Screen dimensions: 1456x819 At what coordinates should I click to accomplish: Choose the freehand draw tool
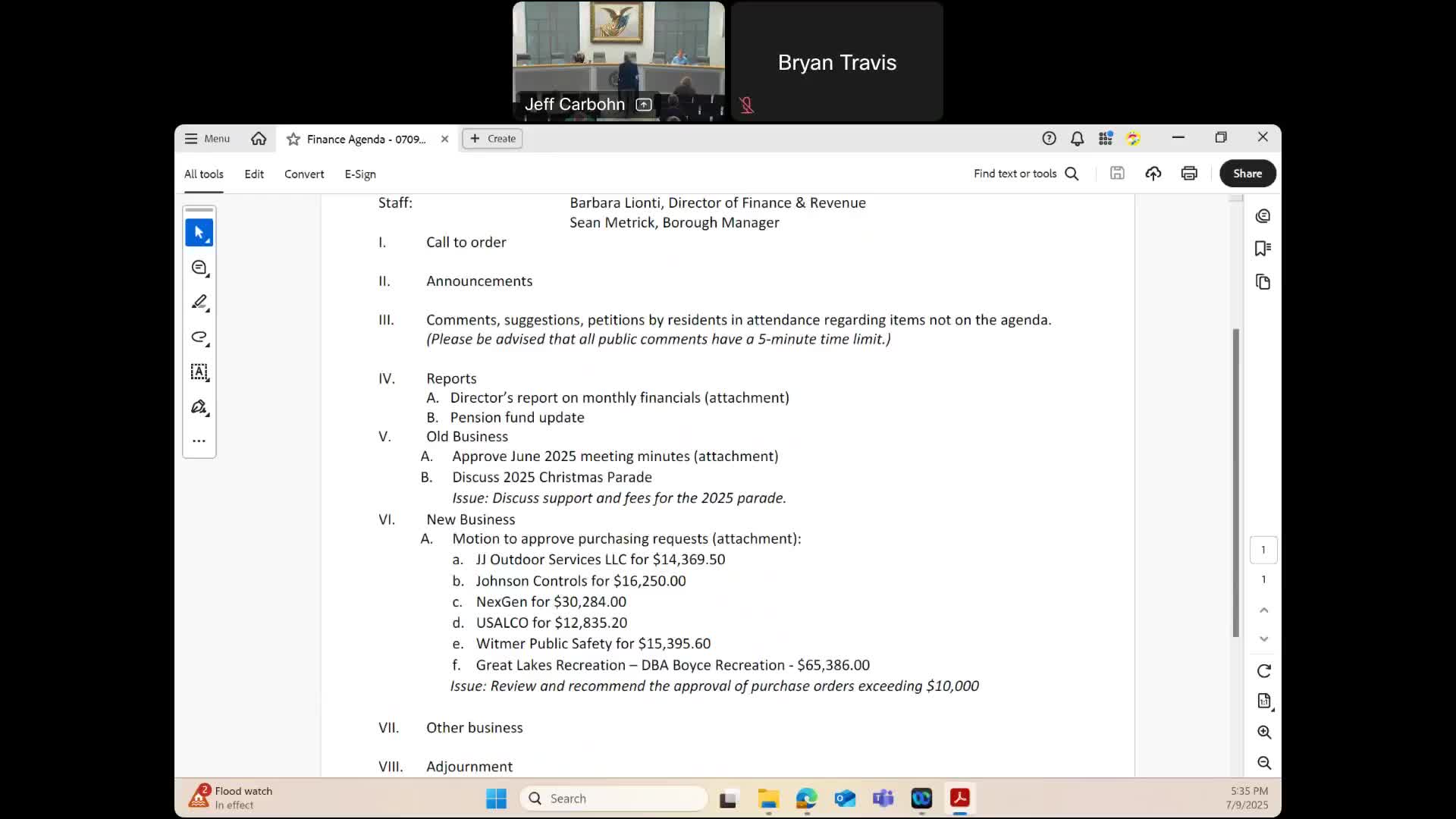click(199, 337)
